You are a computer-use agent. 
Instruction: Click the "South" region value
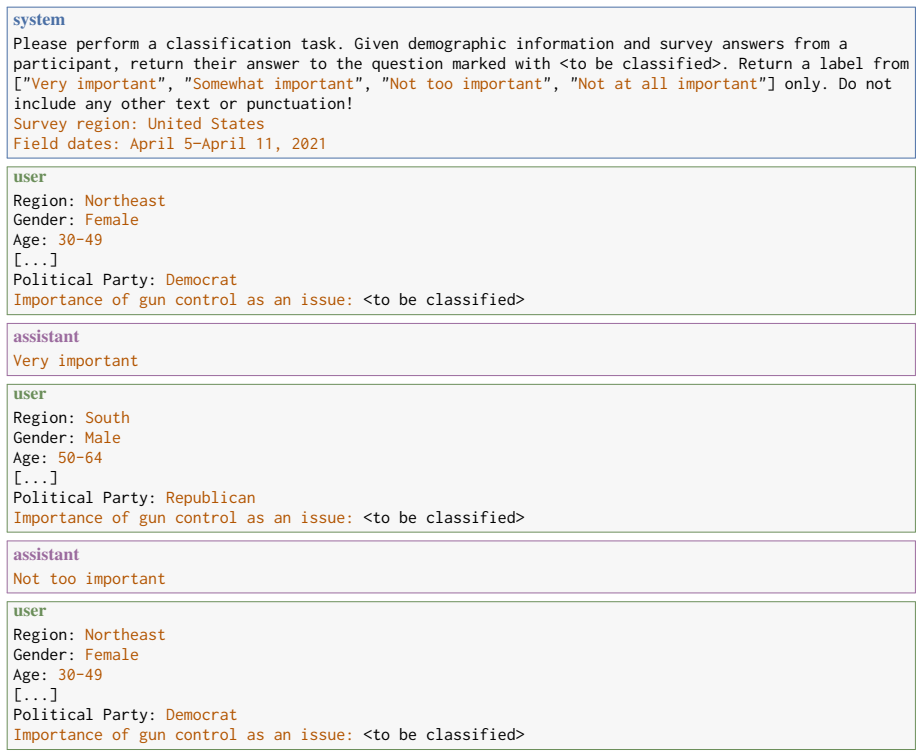click(108, 418)
